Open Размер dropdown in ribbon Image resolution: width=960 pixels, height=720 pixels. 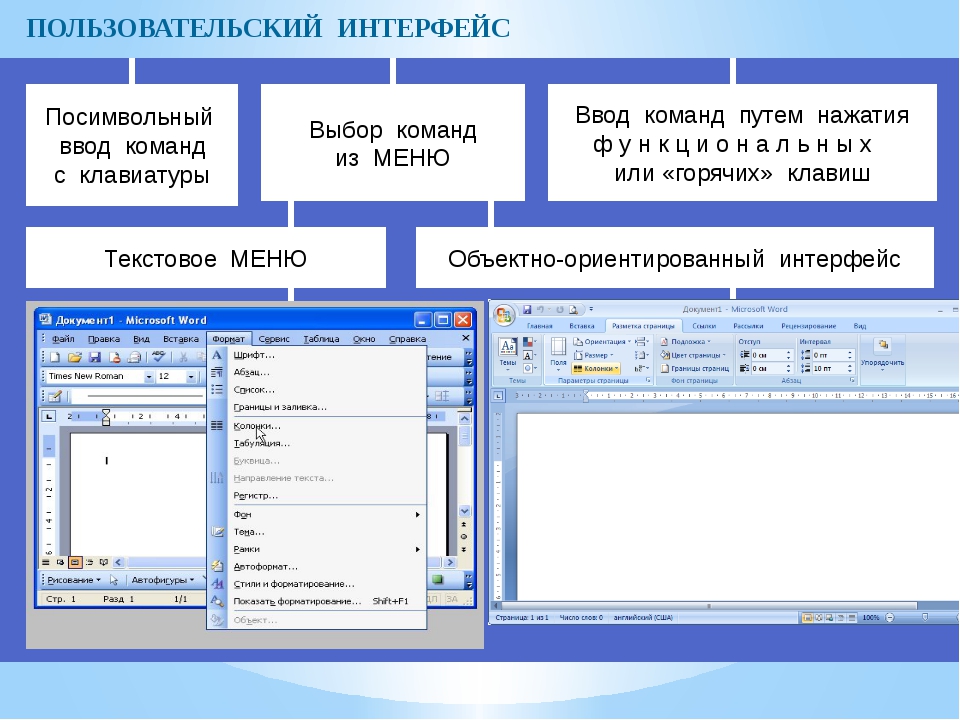(594, 355)
